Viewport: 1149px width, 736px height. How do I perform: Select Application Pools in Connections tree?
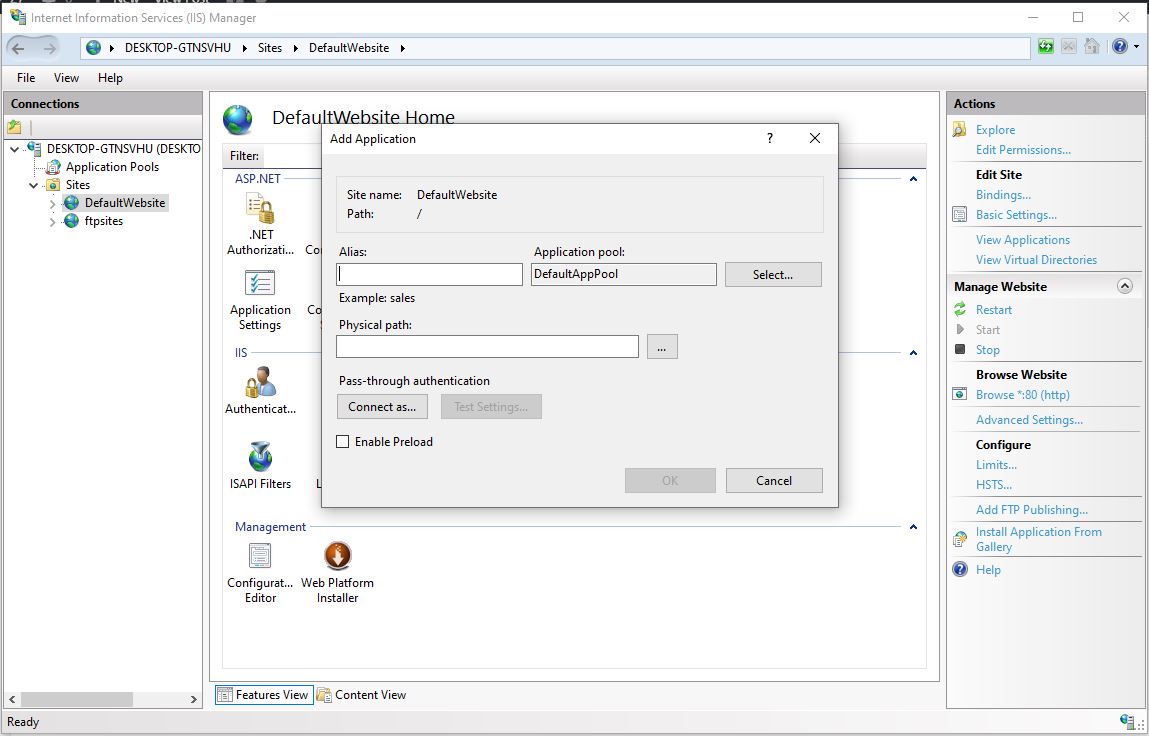tap(112, 167)
